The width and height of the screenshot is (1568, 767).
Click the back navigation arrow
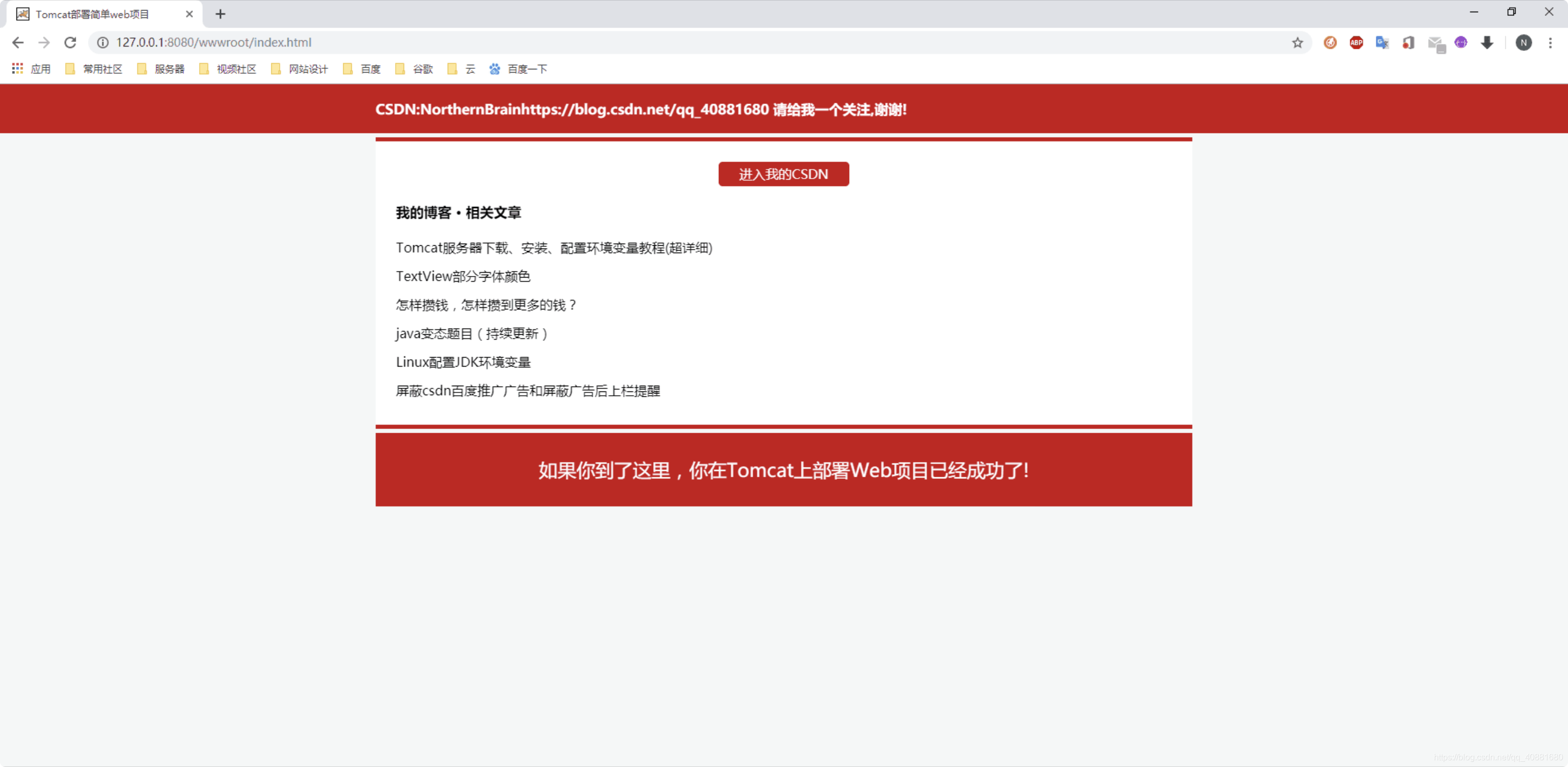[17, 42]
